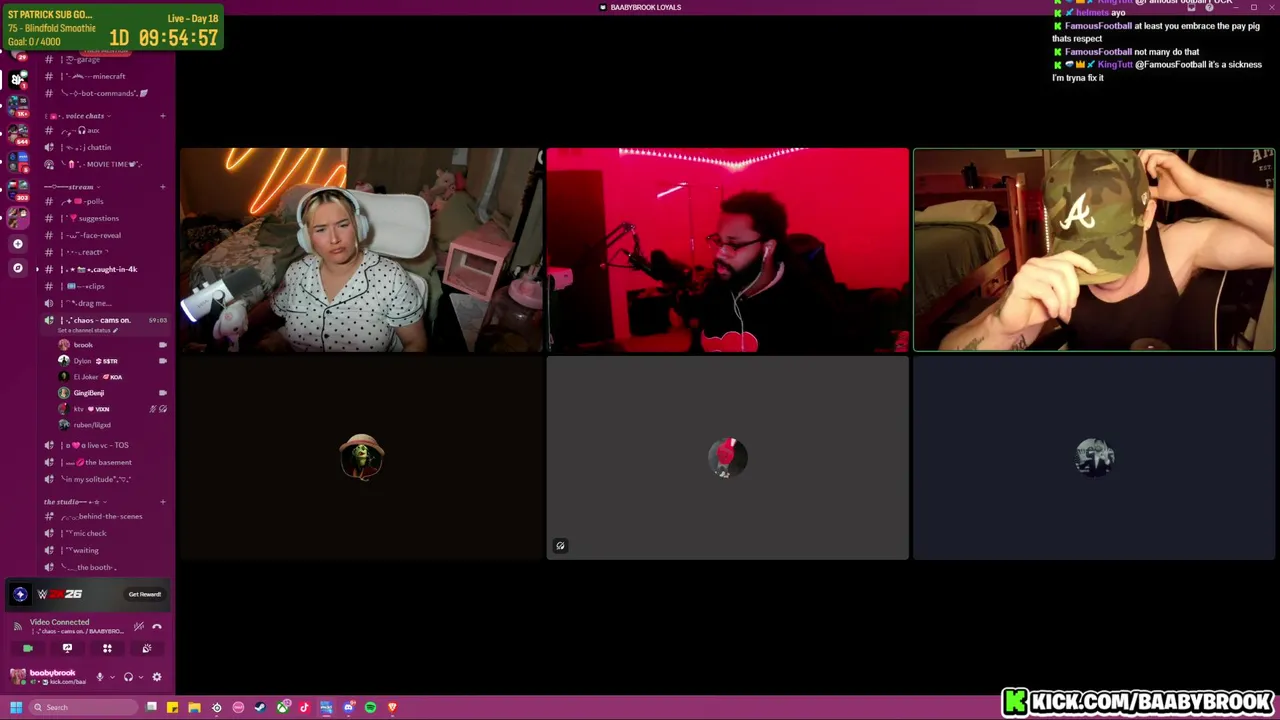Join the j chattin voice channel

105,147
